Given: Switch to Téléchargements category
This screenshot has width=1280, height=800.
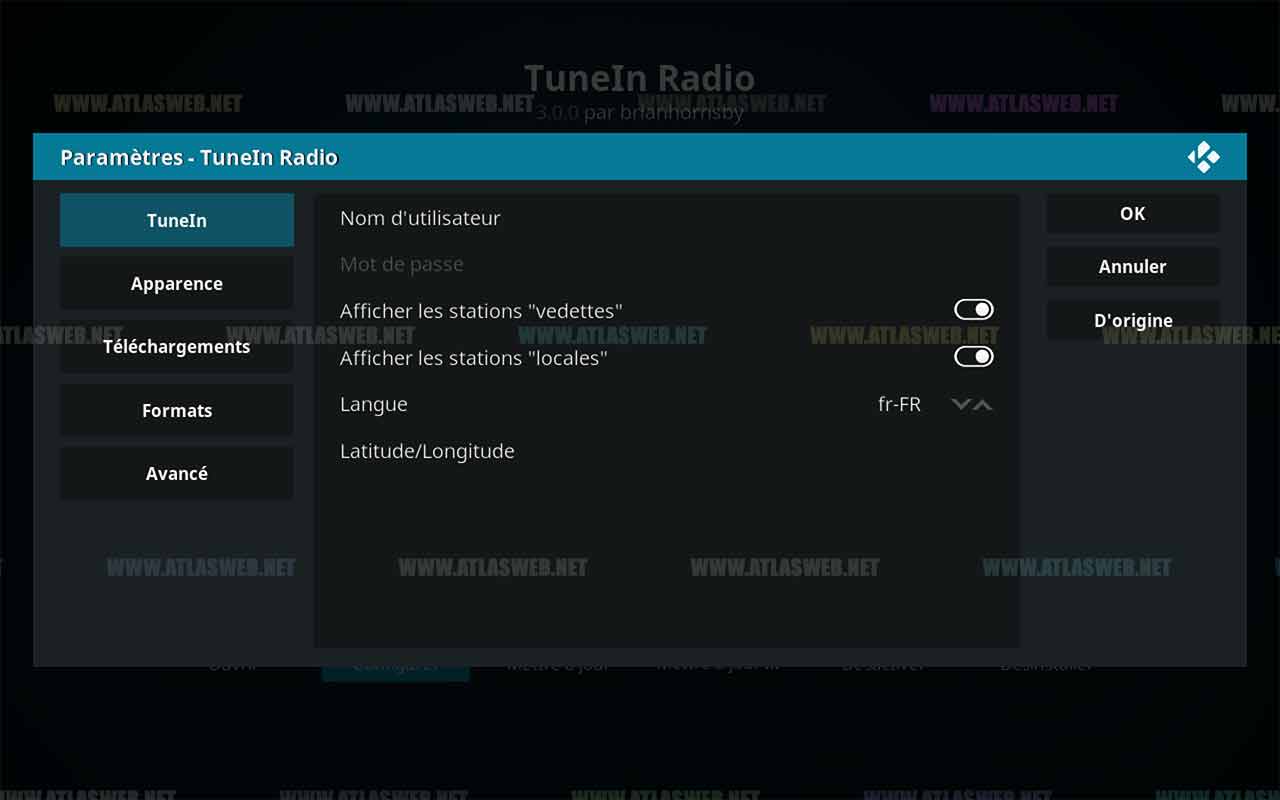Looking at the screenshot, I should [x=177, y=347].
